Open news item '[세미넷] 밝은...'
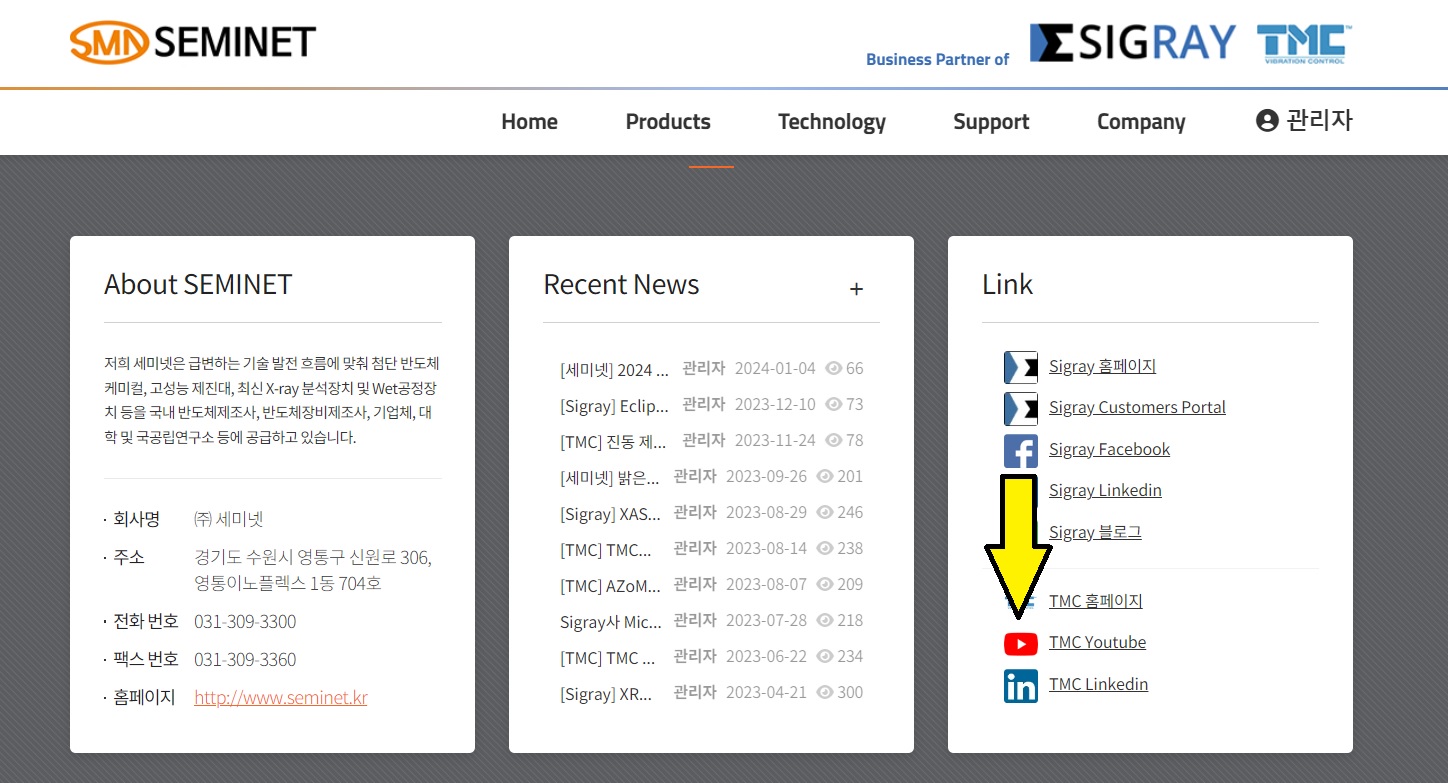Screen dimensions: 1448x783 click(x=610, y=477)
